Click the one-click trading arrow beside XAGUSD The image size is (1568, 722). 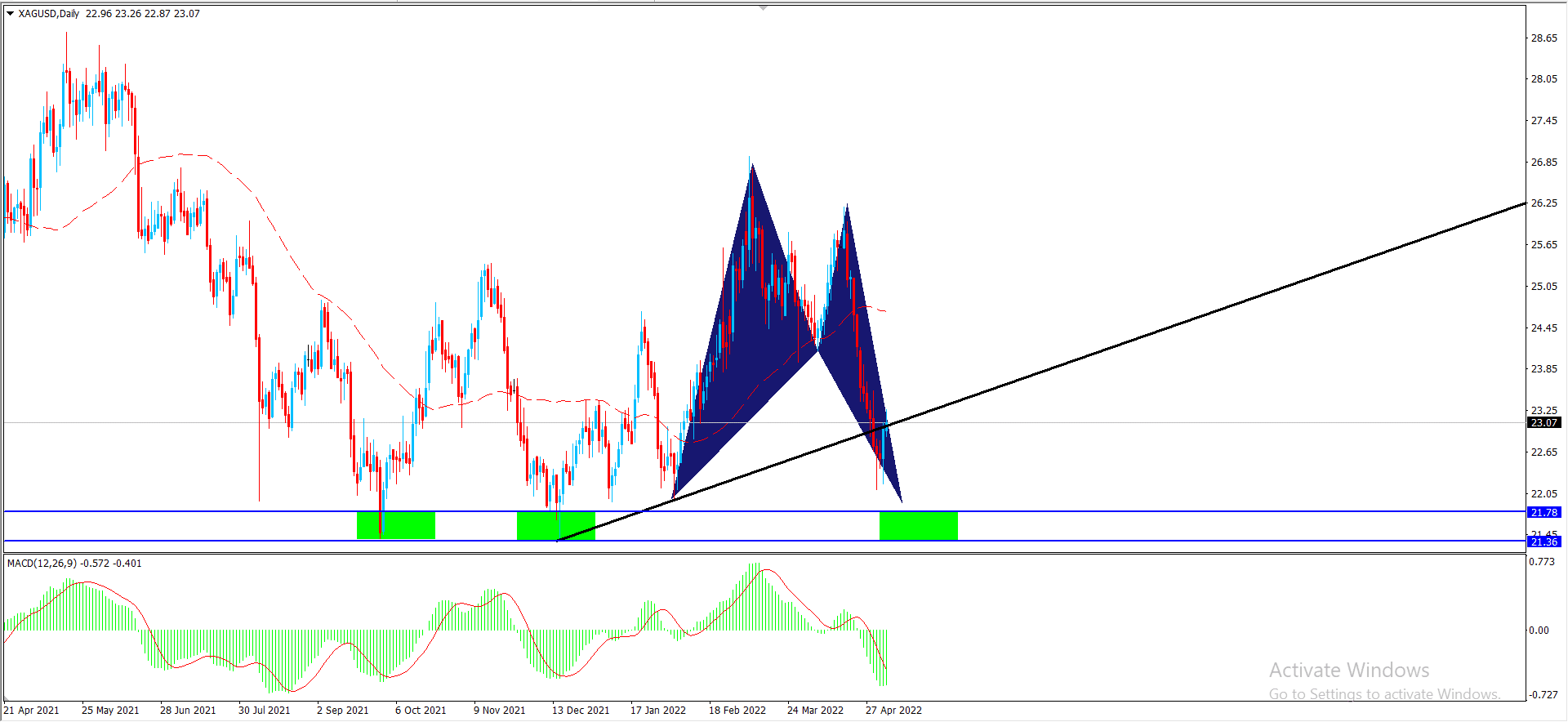[x=10, y=14]
